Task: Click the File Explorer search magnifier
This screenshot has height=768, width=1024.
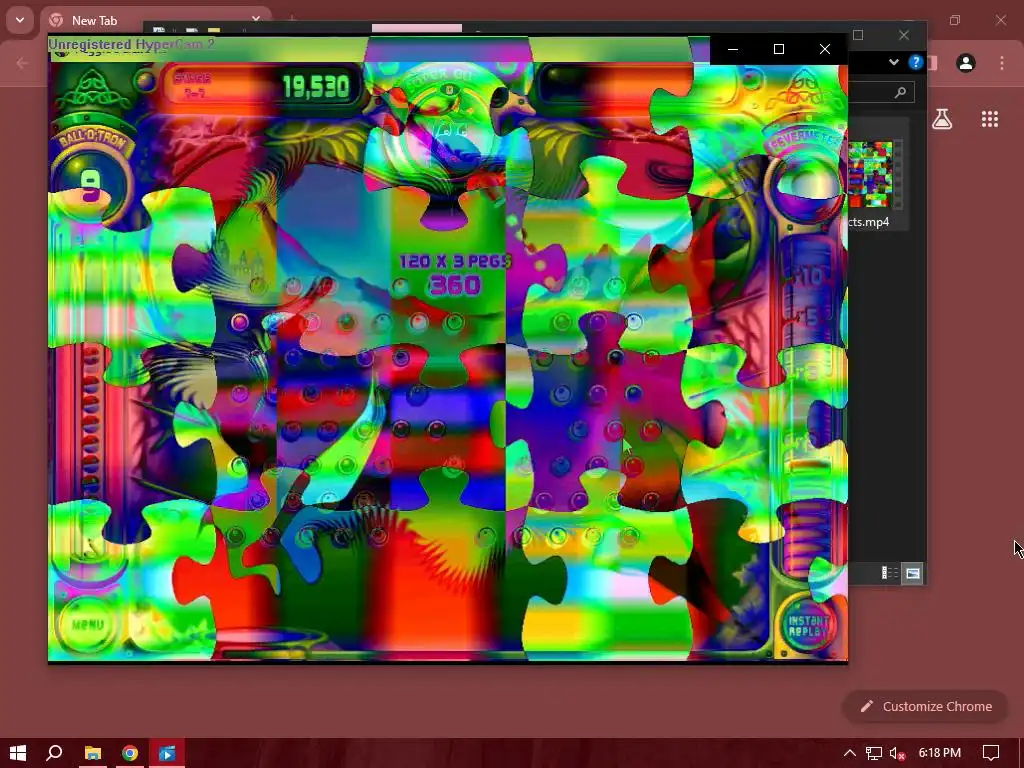Action: [x=901, y=93]
